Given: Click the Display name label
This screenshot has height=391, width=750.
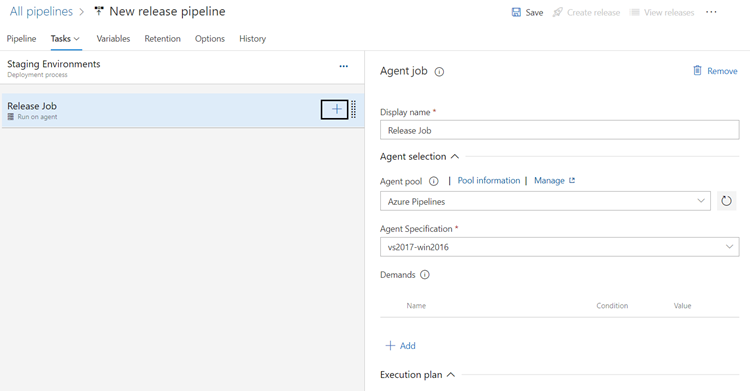Looking at the screenshot, I should (x=405, y=112).
